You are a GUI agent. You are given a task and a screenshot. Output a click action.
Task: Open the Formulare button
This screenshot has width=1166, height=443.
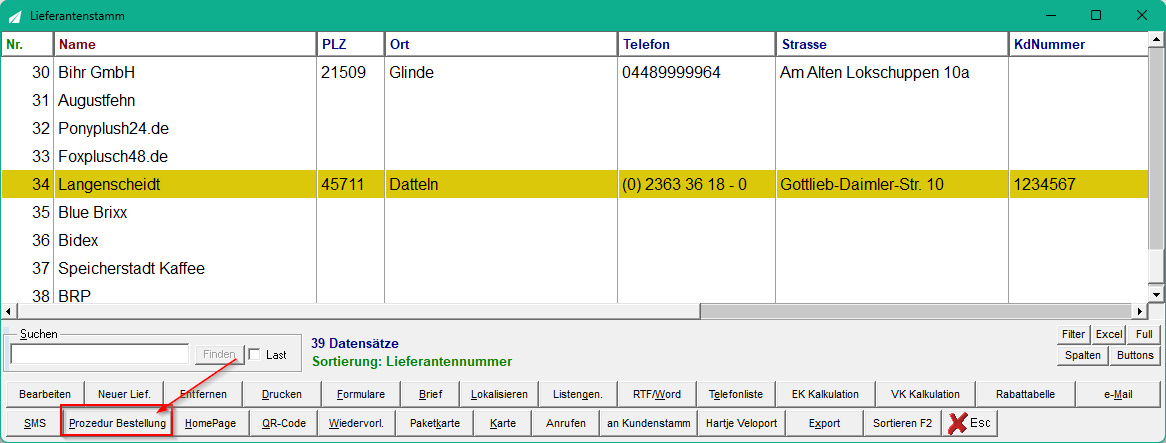click(361, 394)
